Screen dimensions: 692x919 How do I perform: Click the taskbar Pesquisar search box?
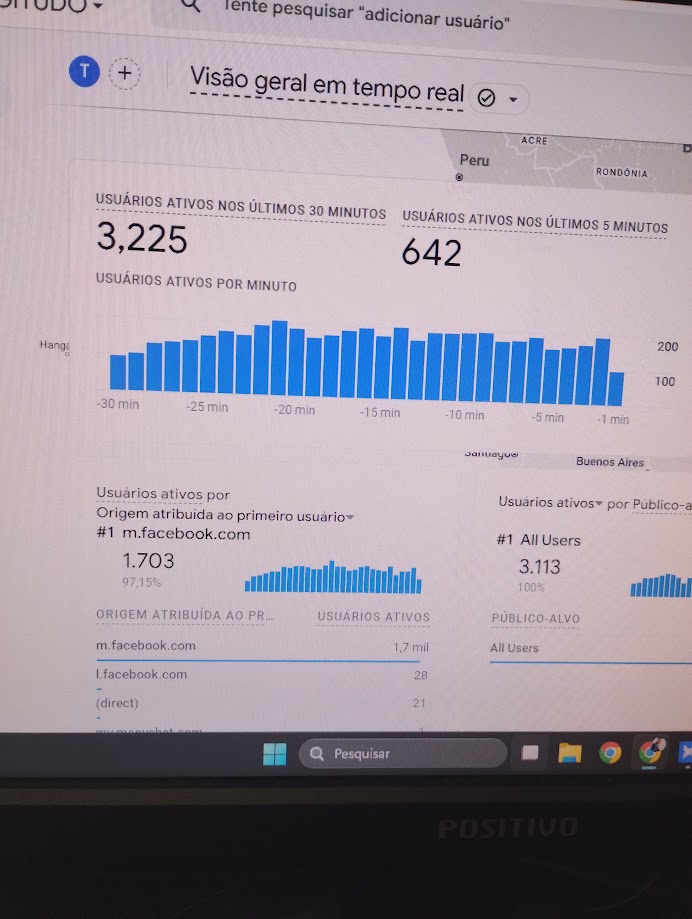click(x=403, y=753)
